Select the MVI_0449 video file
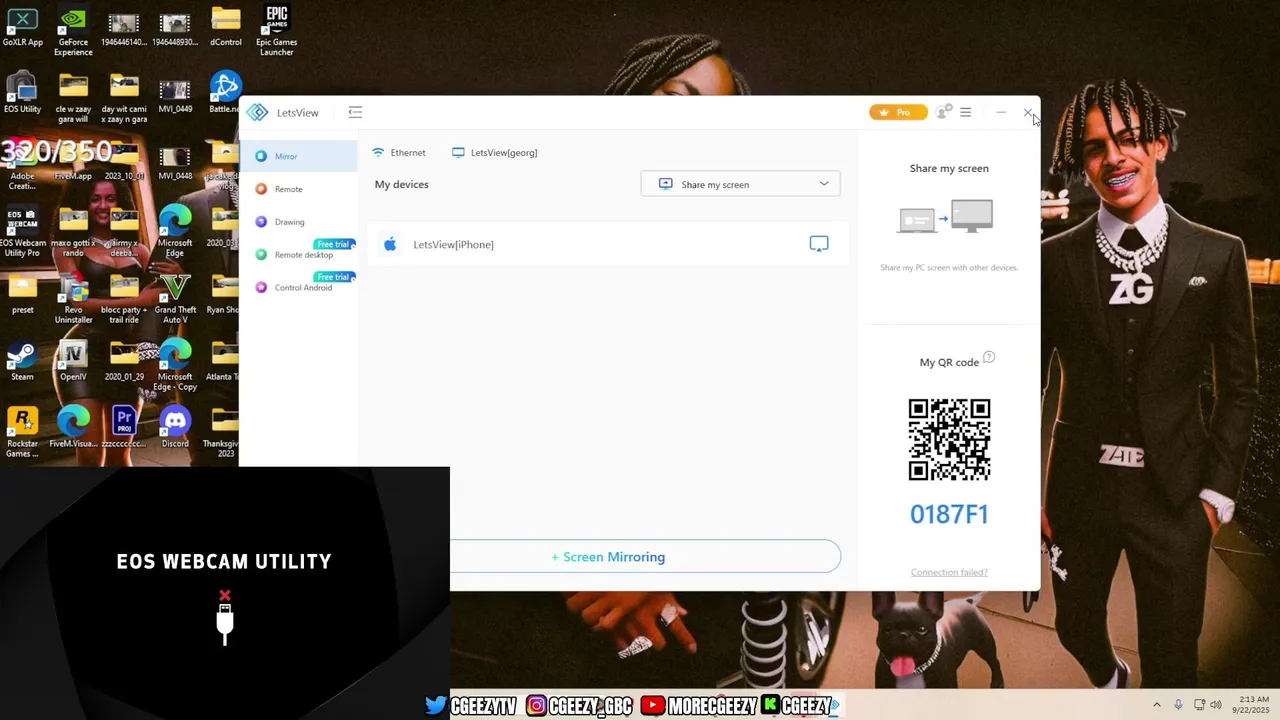Screen dimensions: 1280x720 point(175,94)
